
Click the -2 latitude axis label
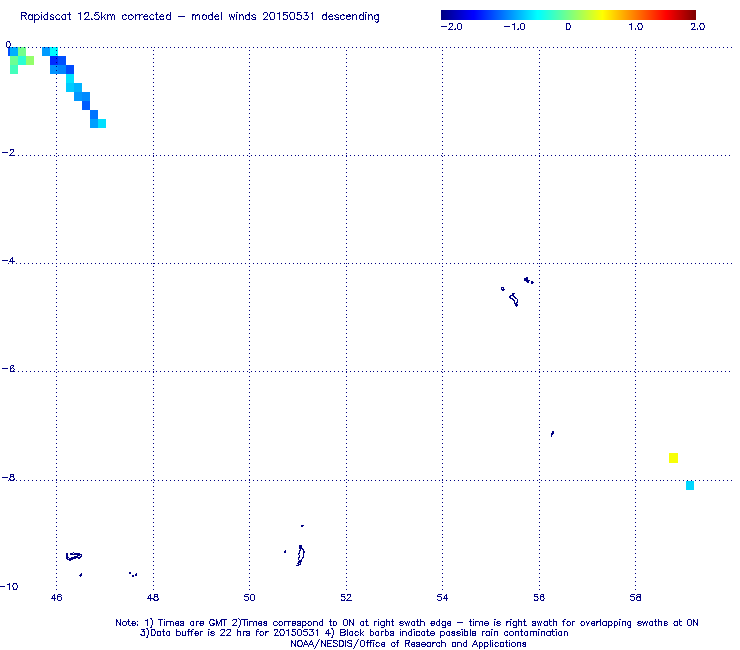(8, 152)
